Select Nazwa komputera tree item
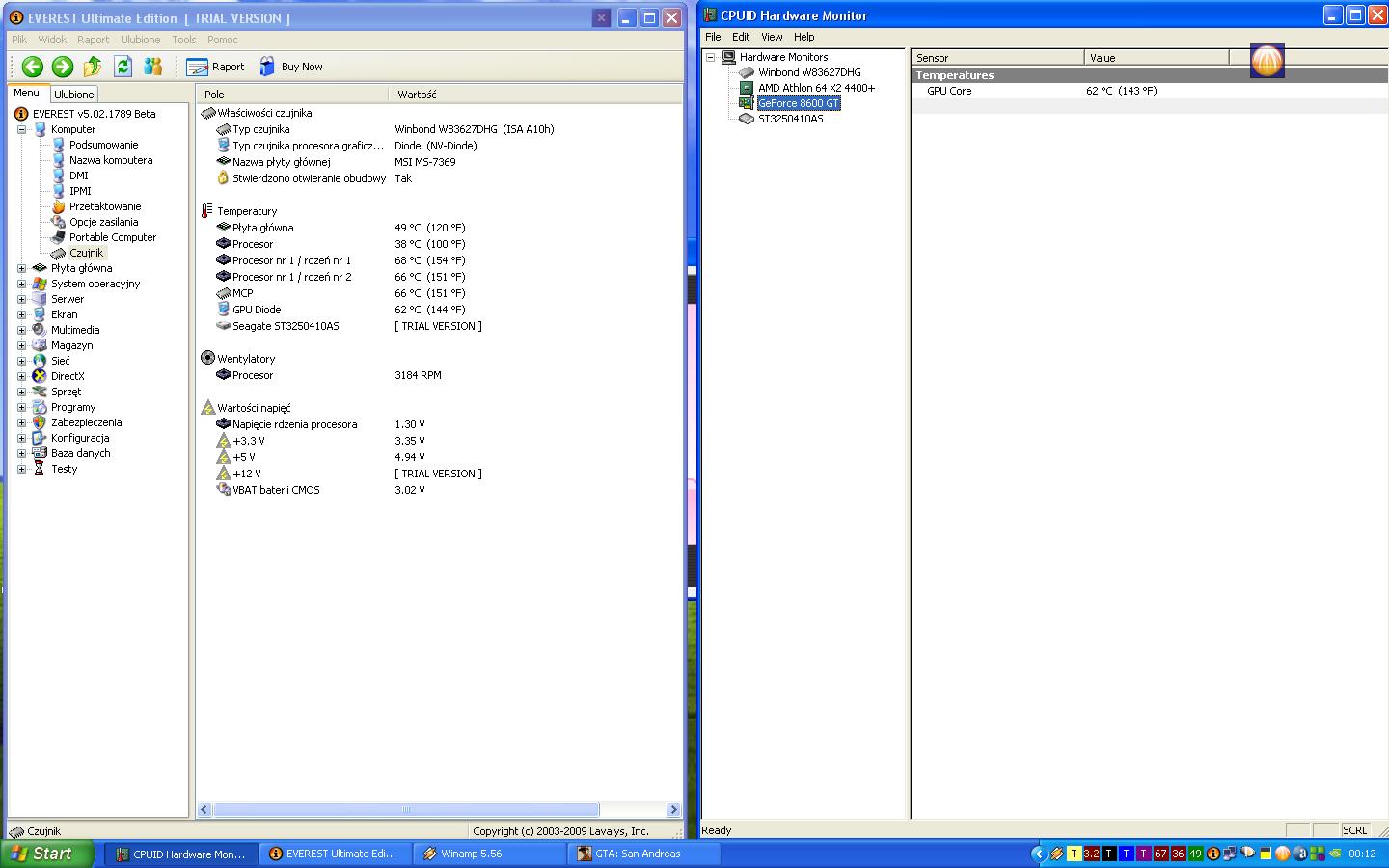1389x868 pixels. 111,160
